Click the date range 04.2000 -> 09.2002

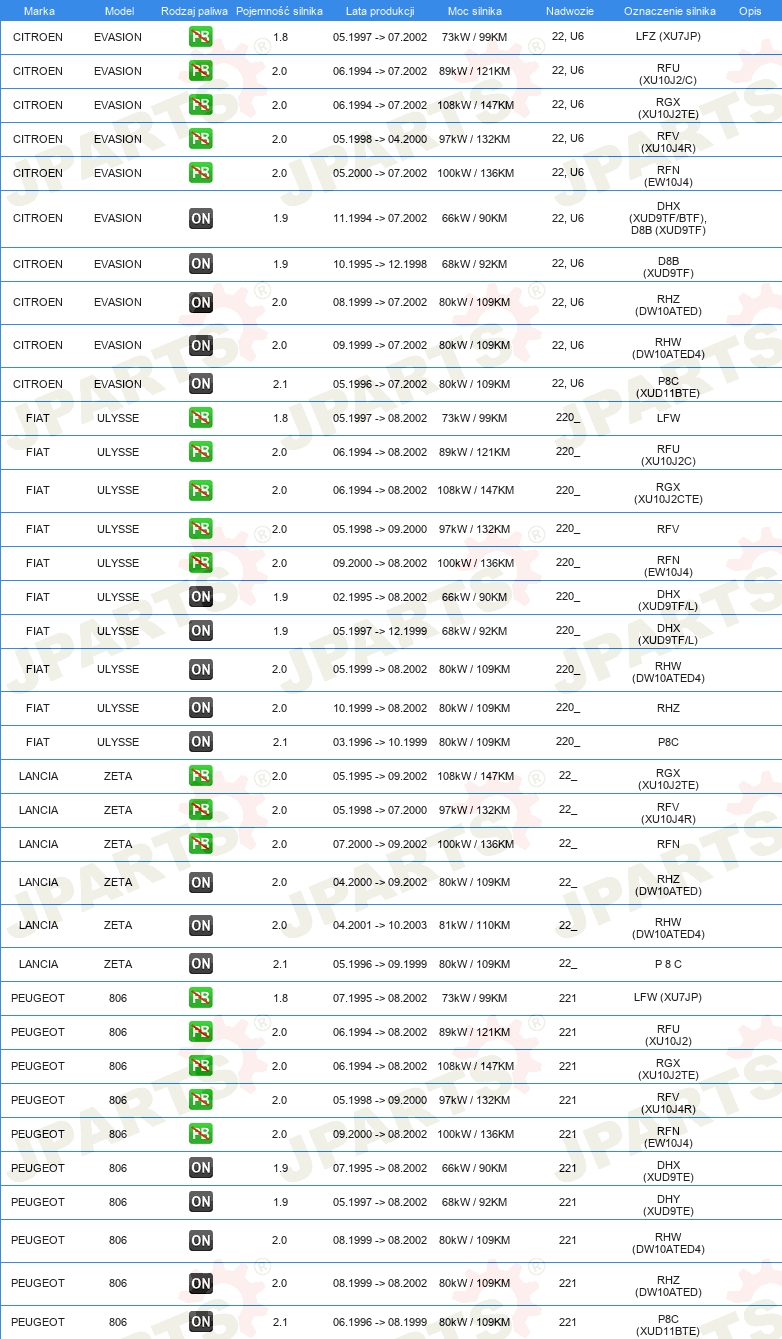[380, 882]
